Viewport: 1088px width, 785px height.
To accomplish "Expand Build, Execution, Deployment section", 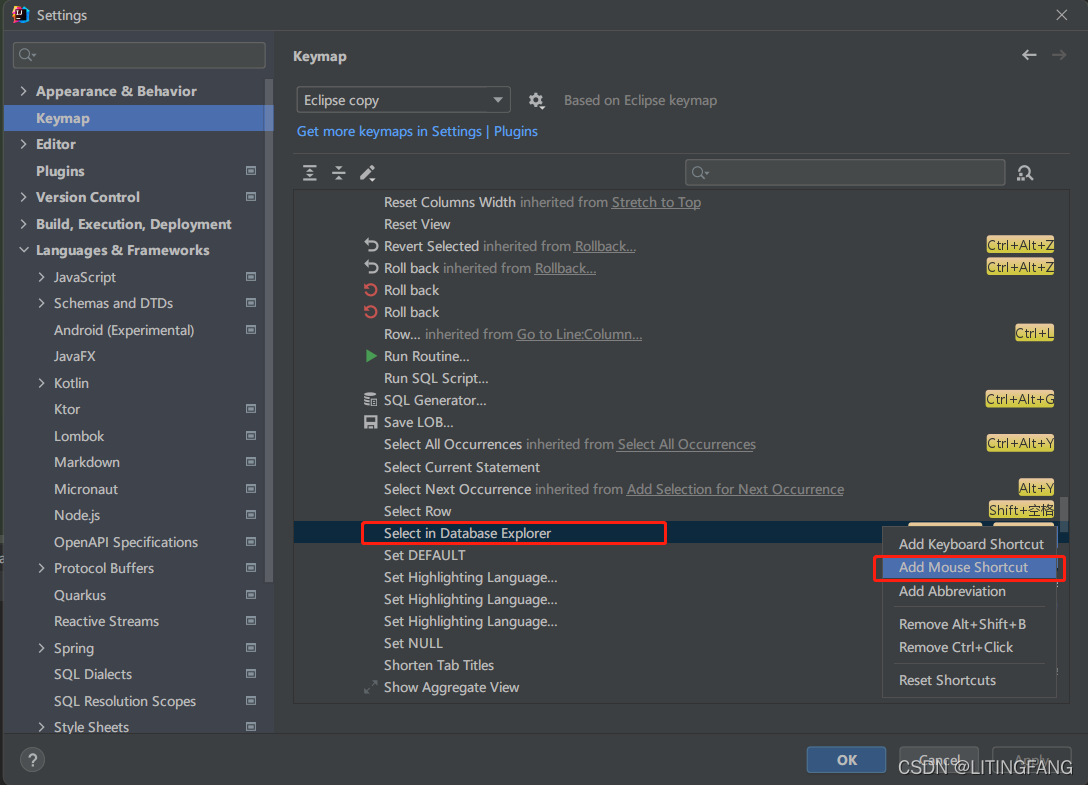I will (x=24, y=223).
